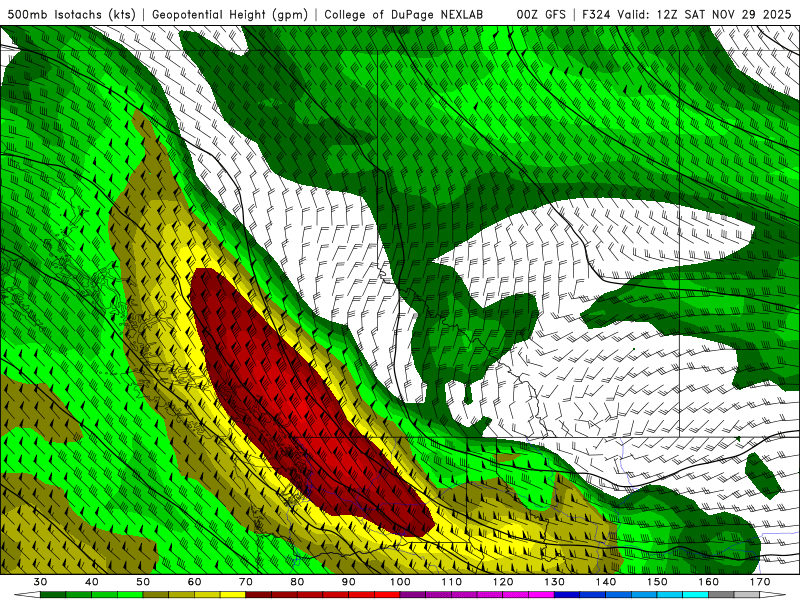Select the dark maroon swatch starting at 70 kts
Viewport: 800px width, 600px height.
pyautogui.click(x=259, y=595)
